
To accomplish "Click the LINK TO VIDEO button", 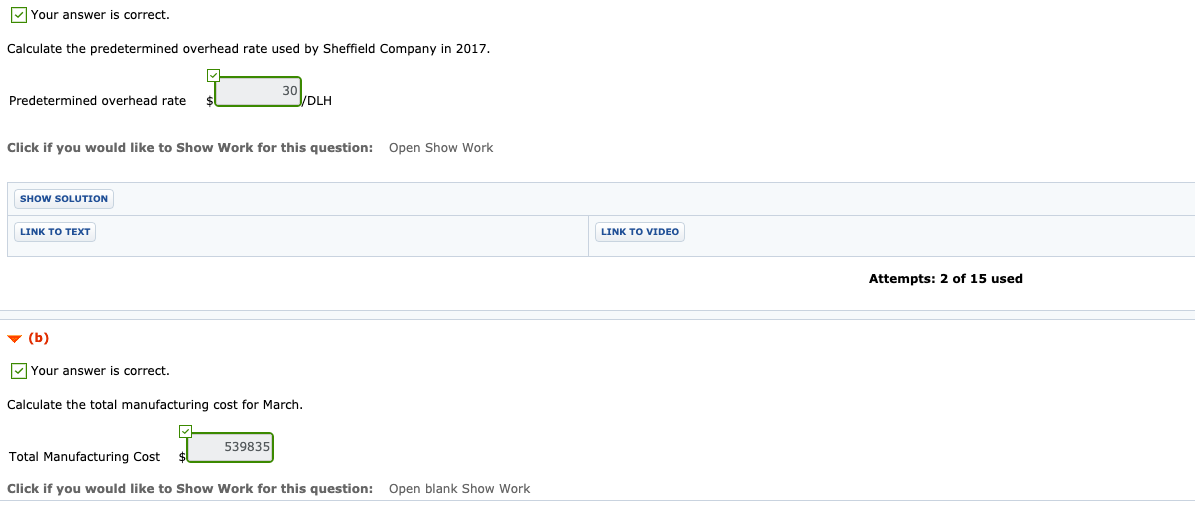I will [x=639, y=232].
